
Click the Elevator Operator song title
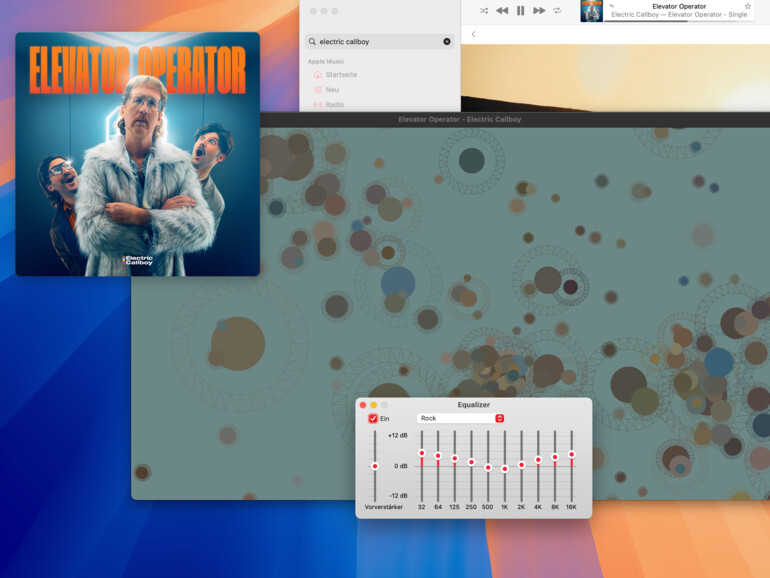click(x=679, y=6)
